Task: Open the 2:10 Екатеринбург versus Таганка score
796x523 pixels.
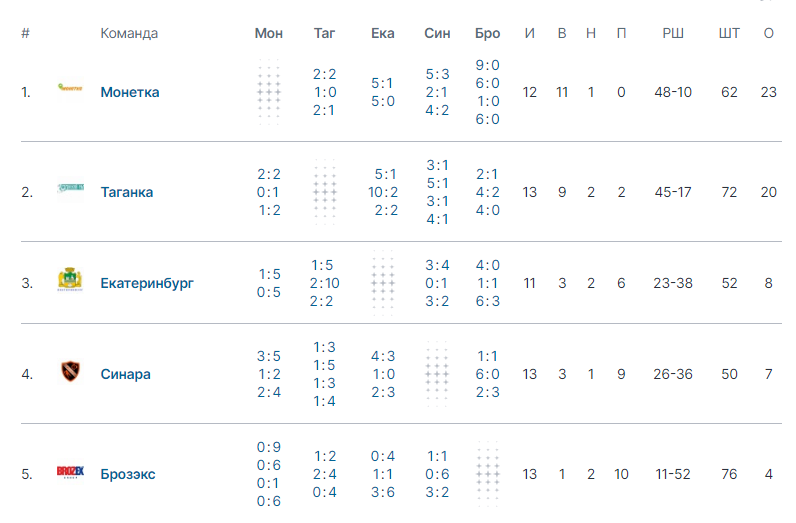Action: point(324,283)
